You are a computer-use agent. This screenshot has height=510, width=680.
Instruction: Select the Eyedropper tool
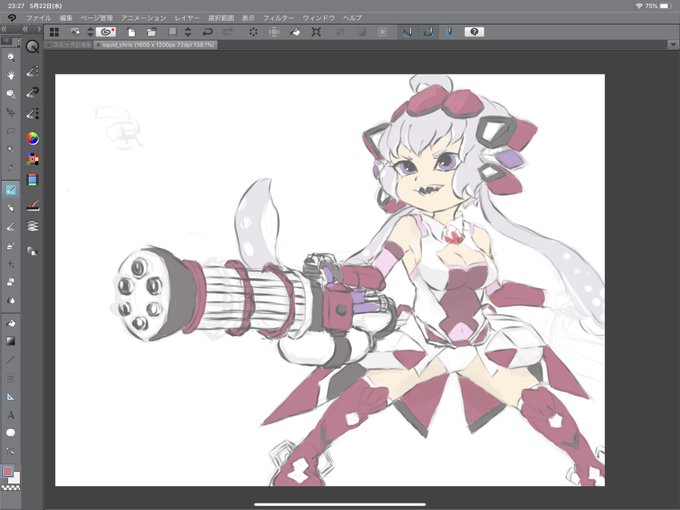11,167
